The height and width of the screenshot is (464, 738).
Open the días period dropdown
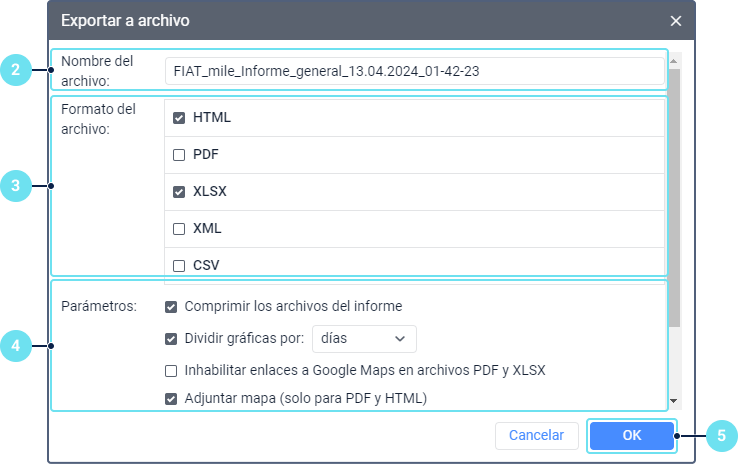pos(364,338)
